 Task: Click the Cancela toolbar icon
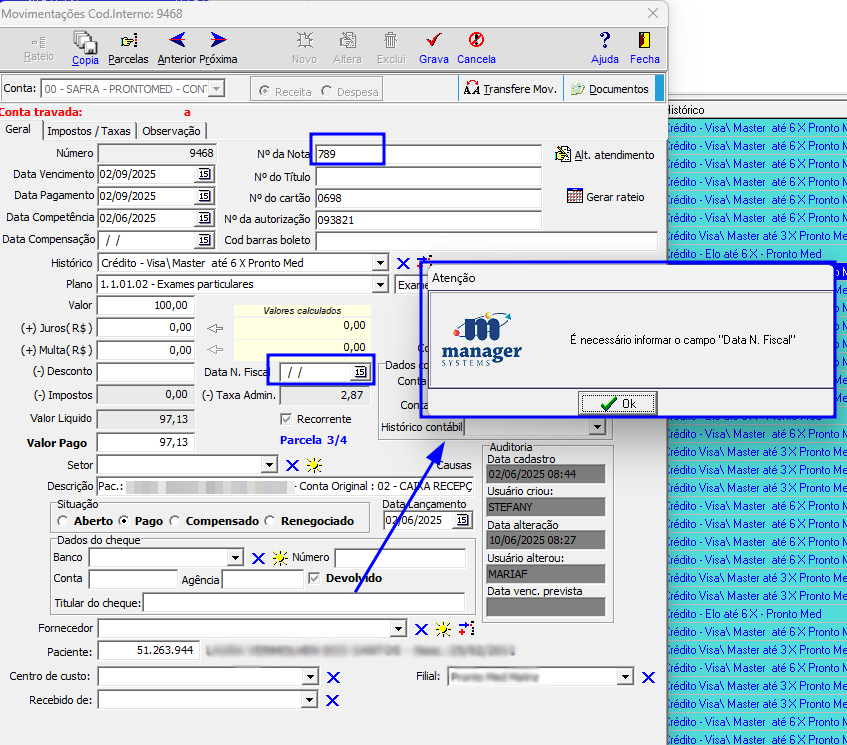(476, 41)
